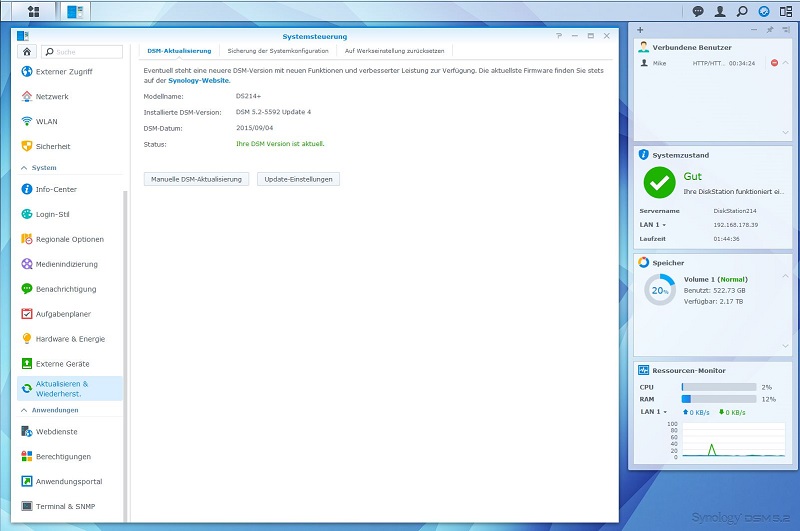Click the green Gut status checkmark
This screenshot has width=800, height=531.
tap(659, 183)
